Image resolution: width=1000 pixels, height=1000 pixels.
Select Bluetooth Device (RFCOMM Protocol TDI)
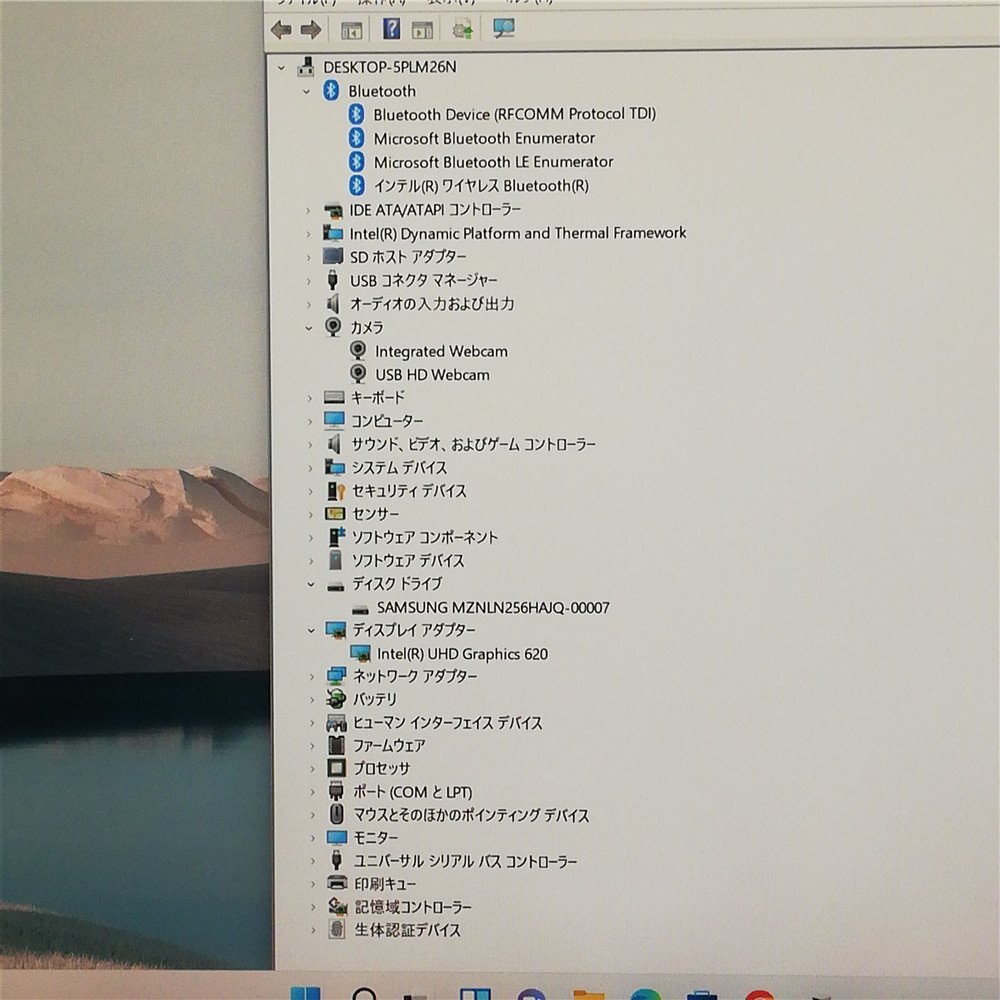point(514,114)
